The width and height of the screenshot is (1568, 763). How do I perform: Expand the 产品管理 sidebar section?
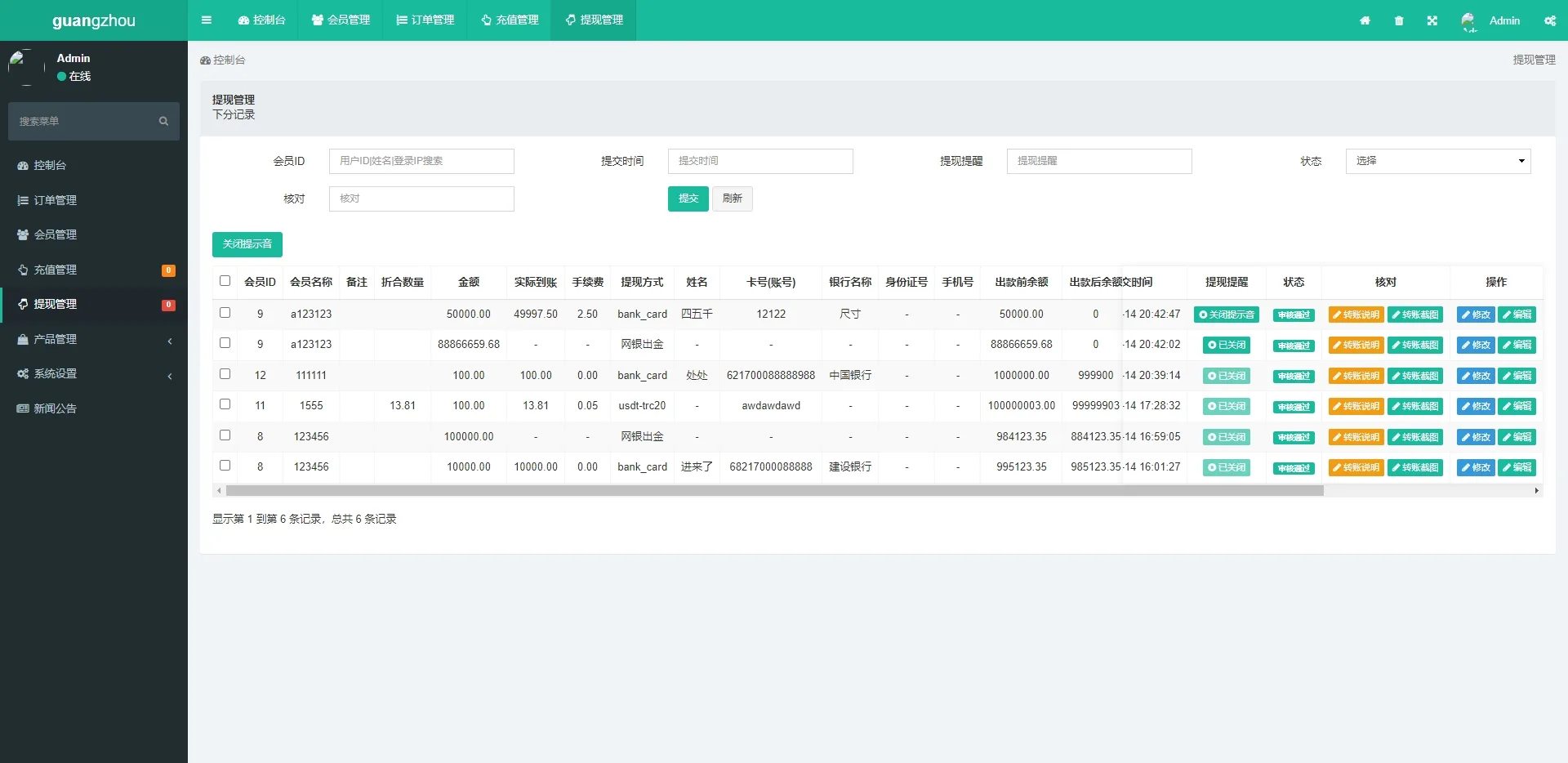coord(56,339)
